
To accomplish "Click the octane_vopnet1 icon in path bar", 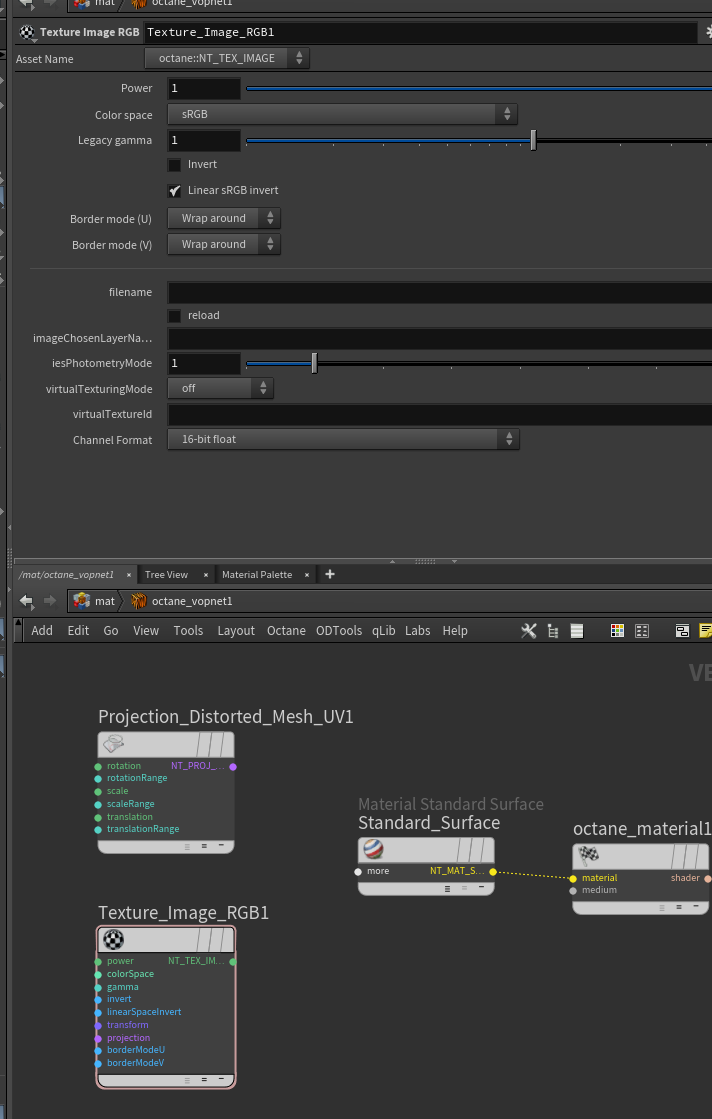I will 138,601.
